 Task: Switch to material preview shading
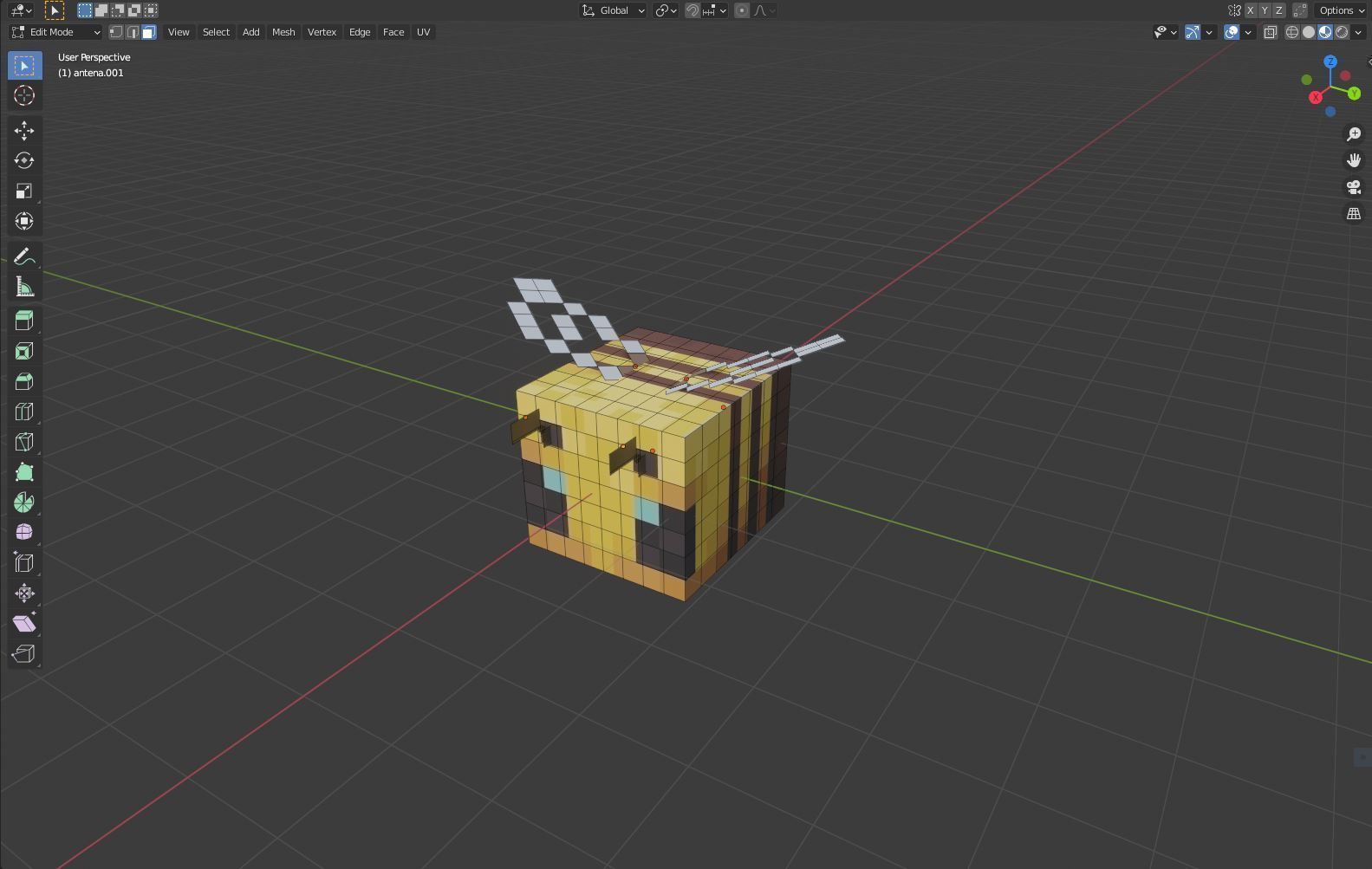(1325, 32)
